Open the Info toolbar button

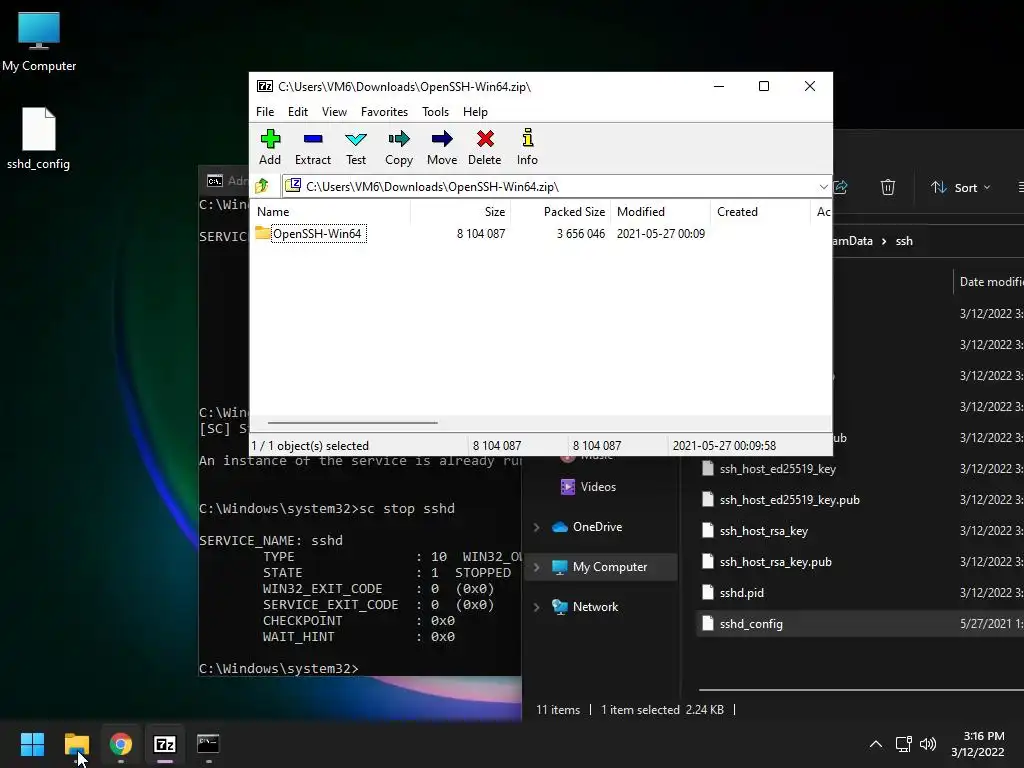point(527,147)
